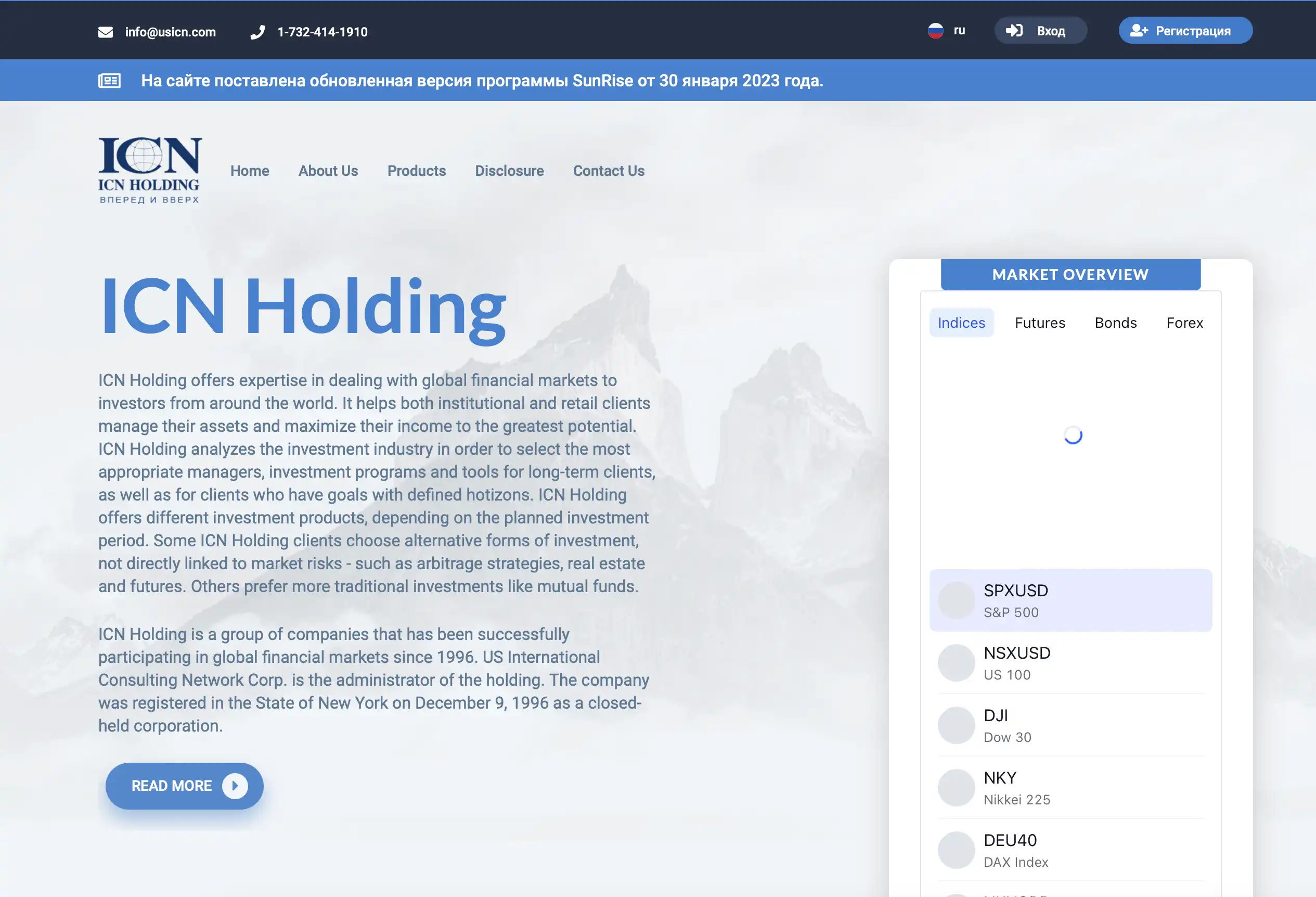Switch to the Forex tab
The image size is (1316, 897).
(1184, 323)
